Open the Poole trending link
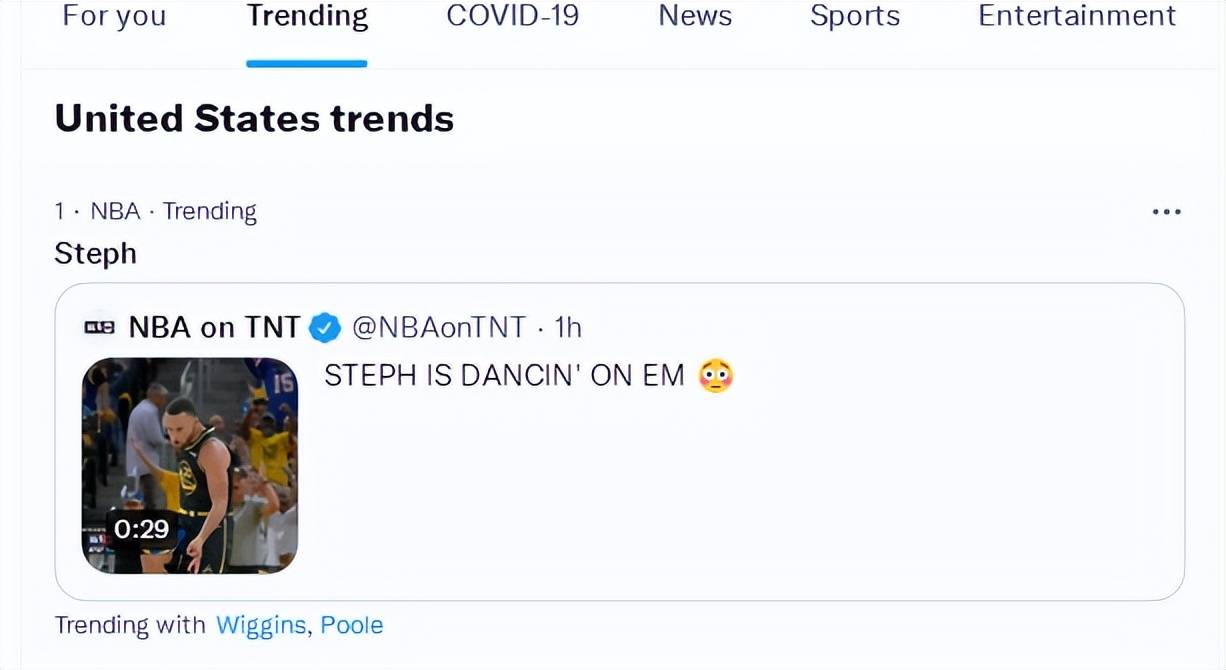This screenshot has width=1226, height=670. (352, 625)
